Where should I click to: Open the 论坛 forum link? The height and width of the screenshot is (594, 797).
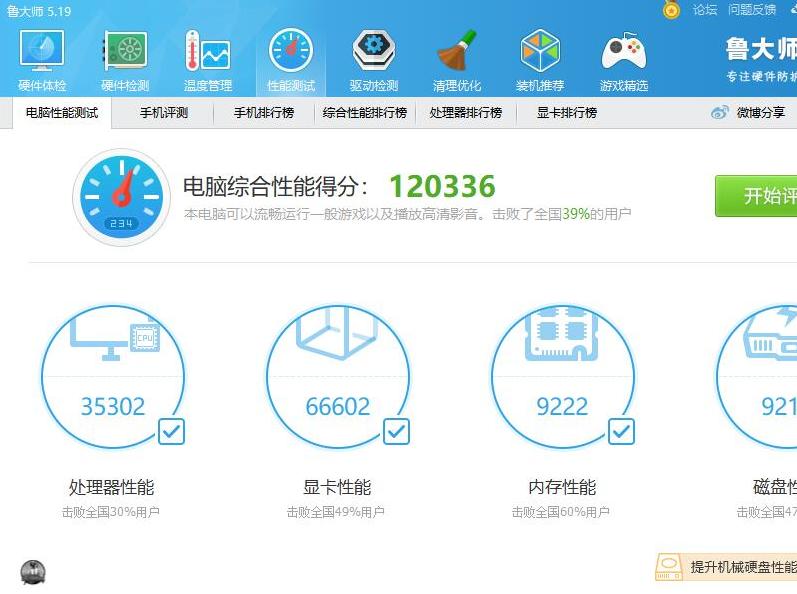[704, 10]
